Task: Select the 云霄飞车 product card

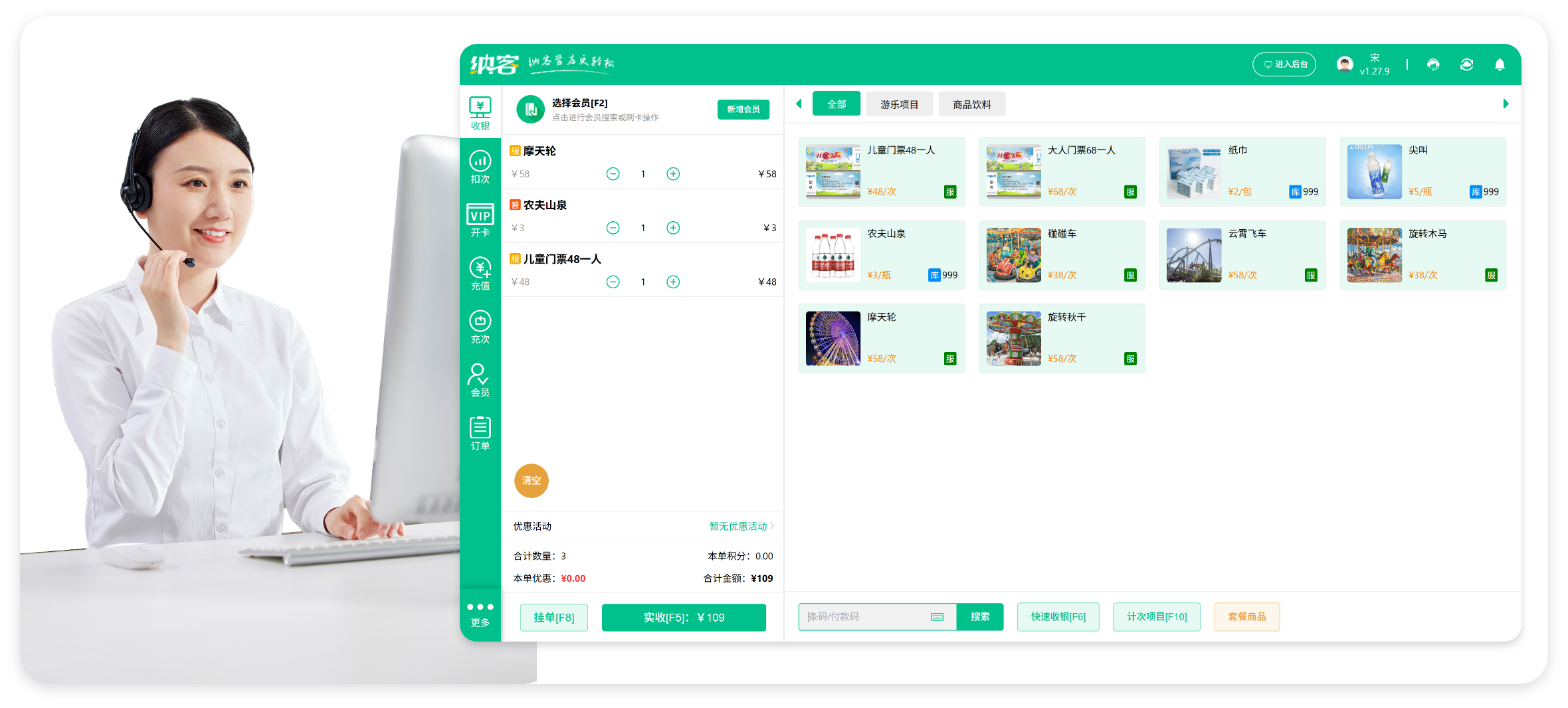Action: click(1242, 255)
